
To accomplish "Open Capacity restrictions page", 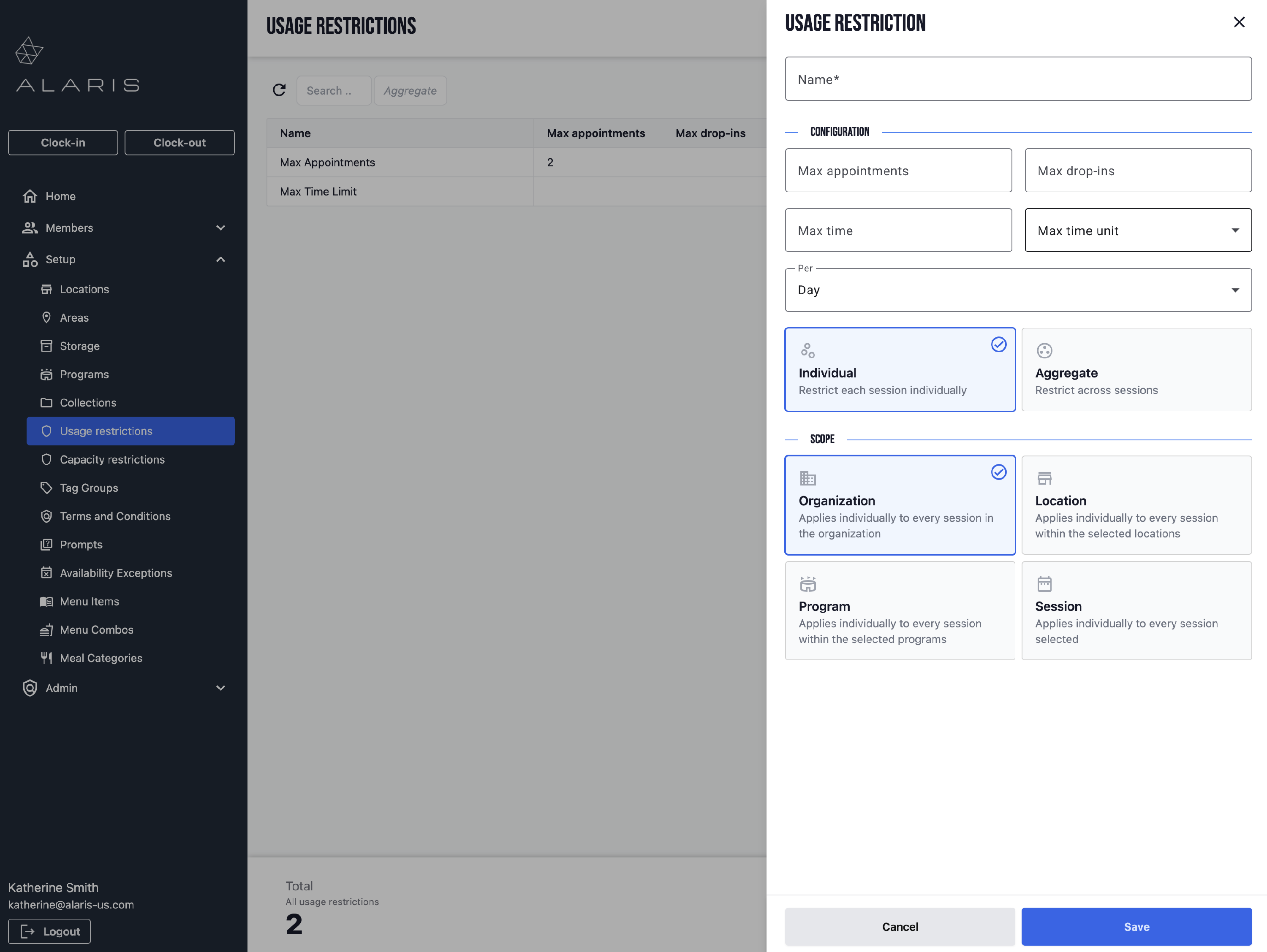I will pos(131,460).
